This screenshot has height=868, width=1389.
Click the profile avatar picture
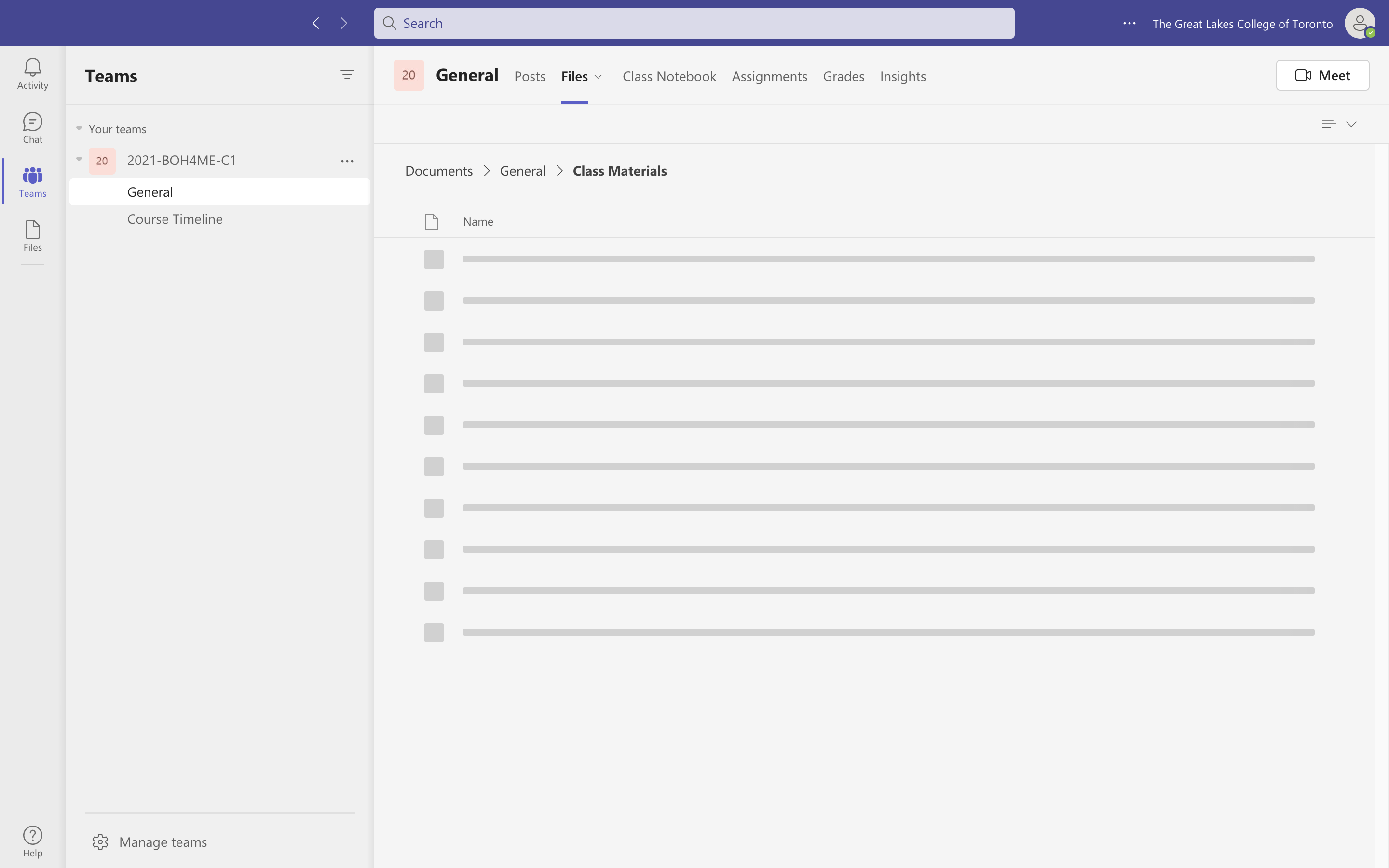[x=1359, y=24]
